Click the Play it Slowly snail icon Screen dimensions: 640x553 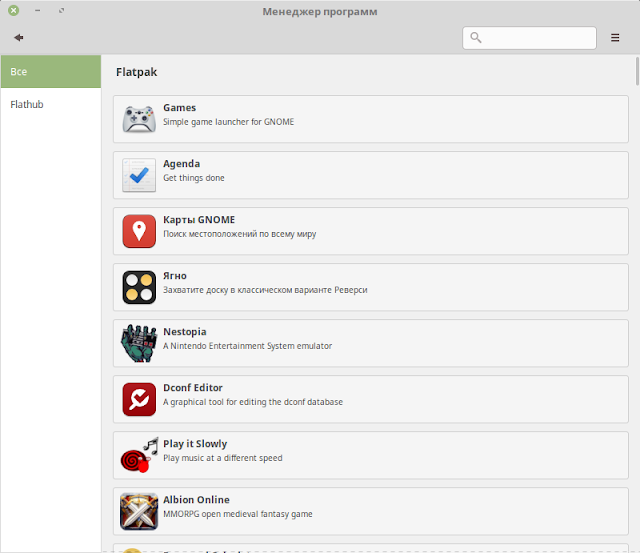[139, 455]
